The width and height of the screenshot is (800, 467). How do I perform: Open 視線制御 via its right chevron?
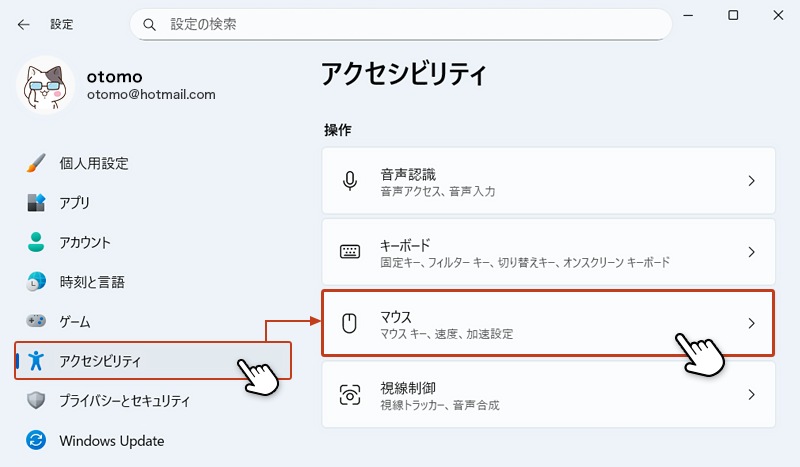pos(752,395)
